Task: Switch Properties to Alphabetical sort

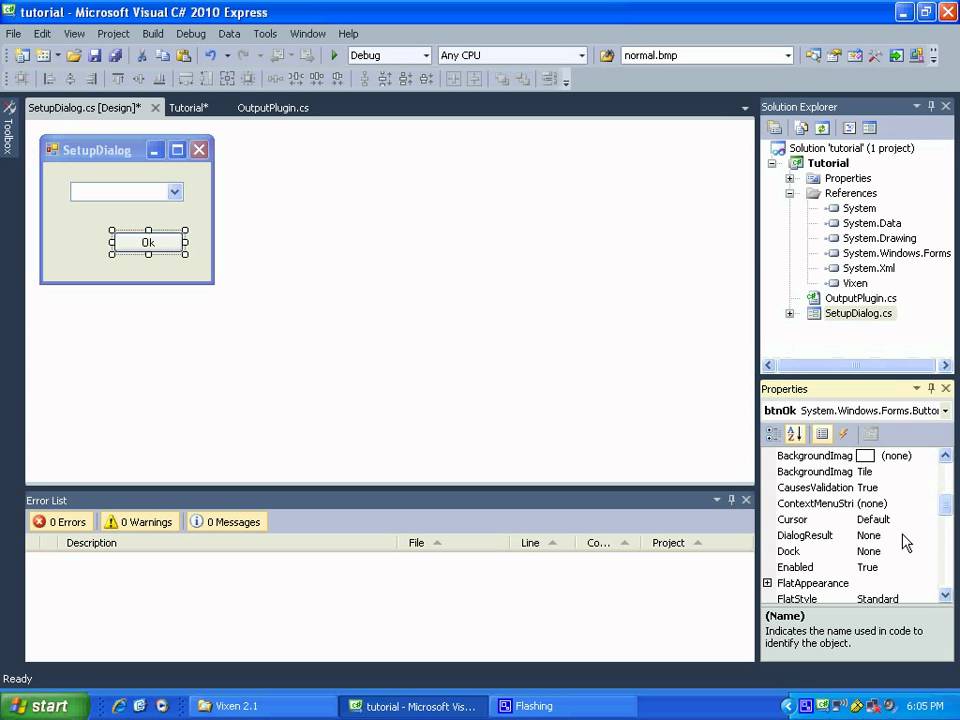Action: point(795,434)
